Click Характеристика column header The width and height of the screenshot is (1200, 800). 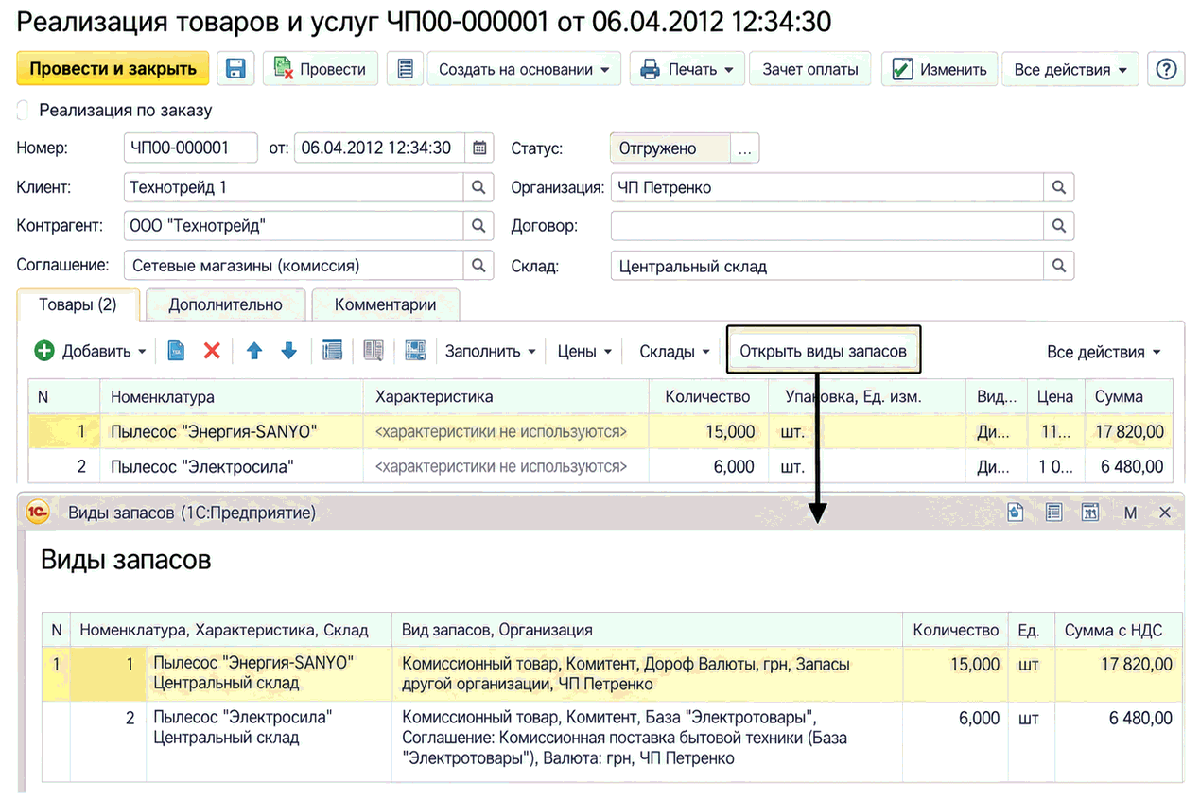(x=507, y=397)
